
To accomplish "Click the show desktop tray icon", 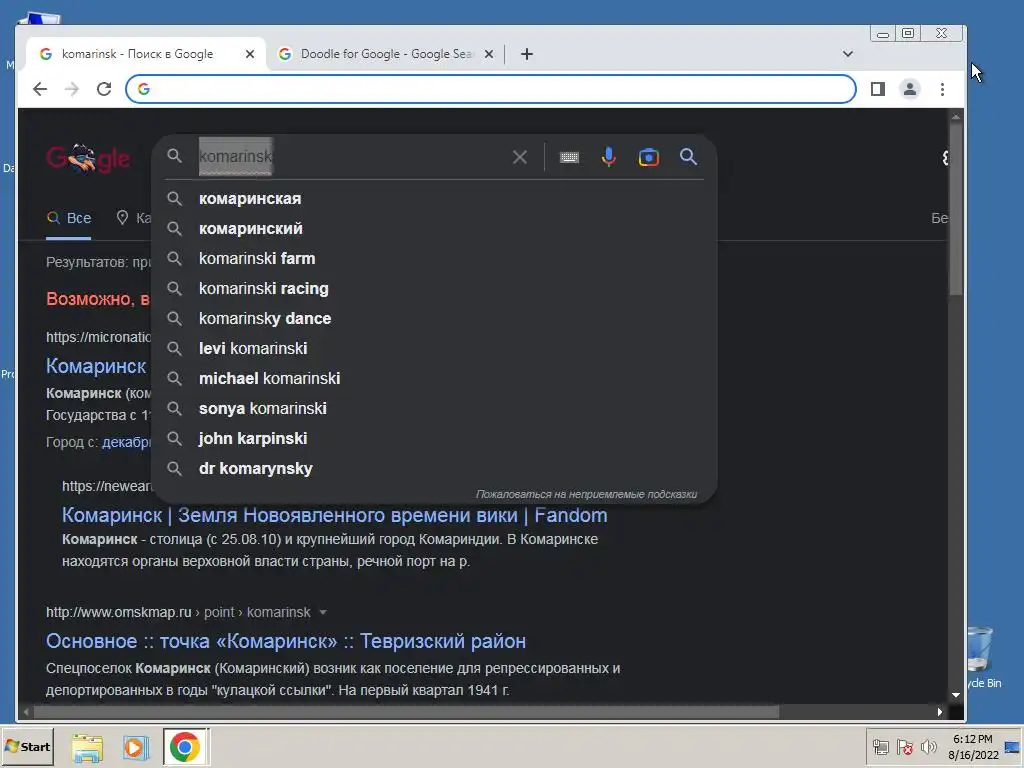I will [1014, 747].
